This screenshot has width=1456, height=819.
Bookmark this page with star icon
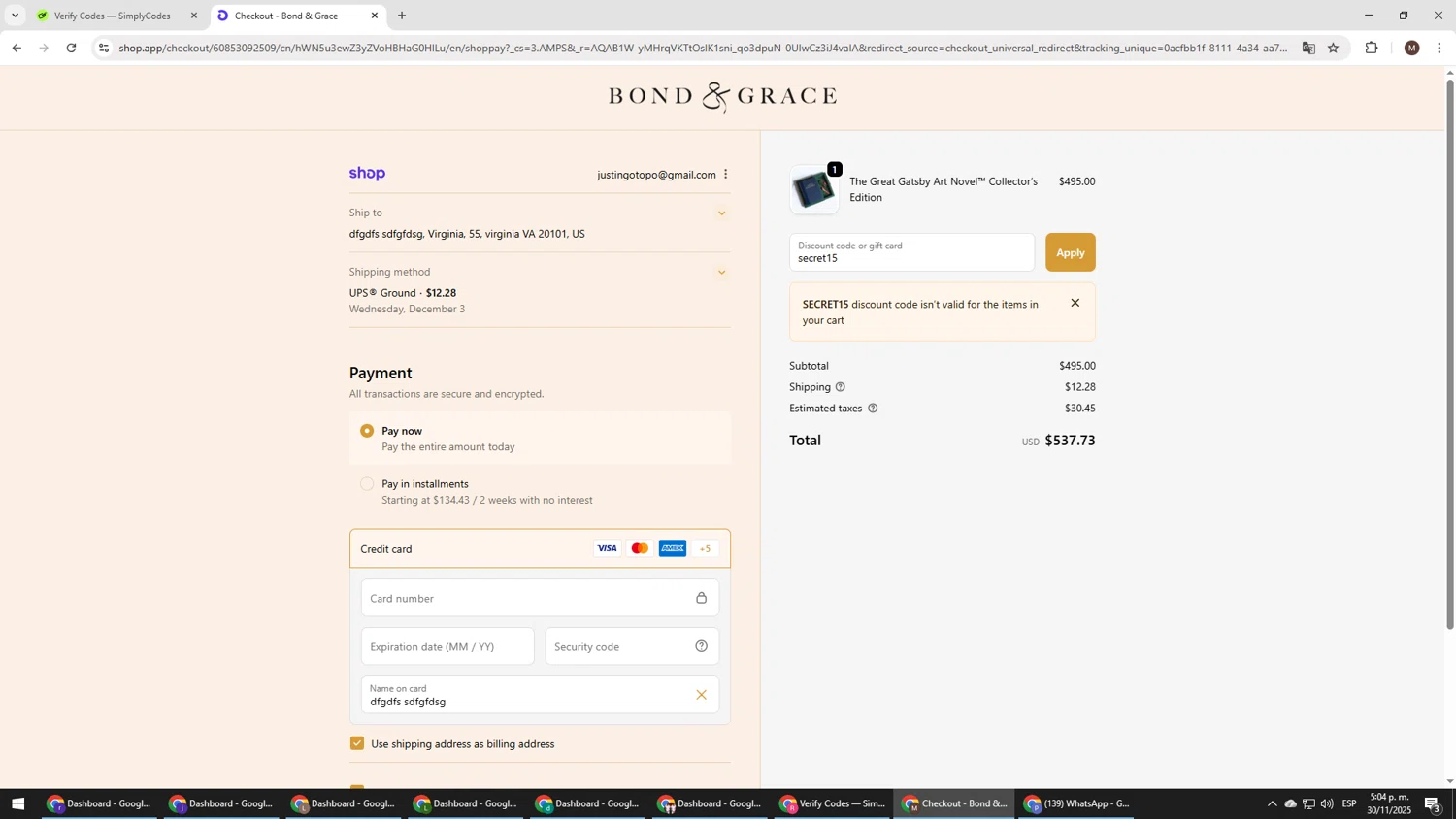click(x=1333, y=48)
